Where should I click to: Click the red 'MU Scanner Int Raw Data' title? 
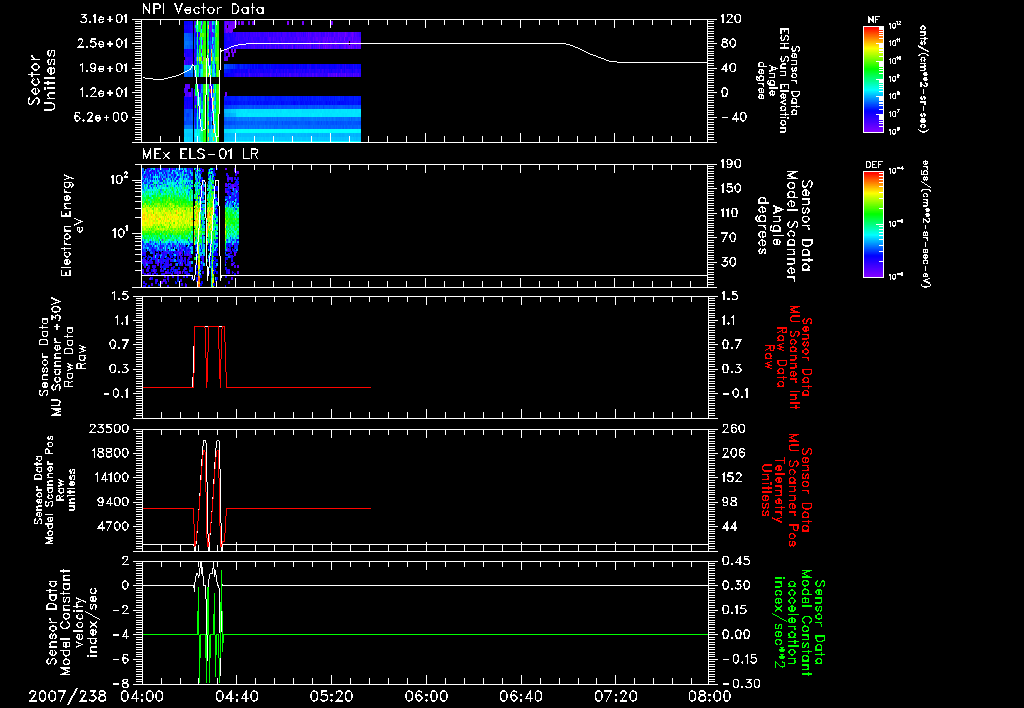789,356
